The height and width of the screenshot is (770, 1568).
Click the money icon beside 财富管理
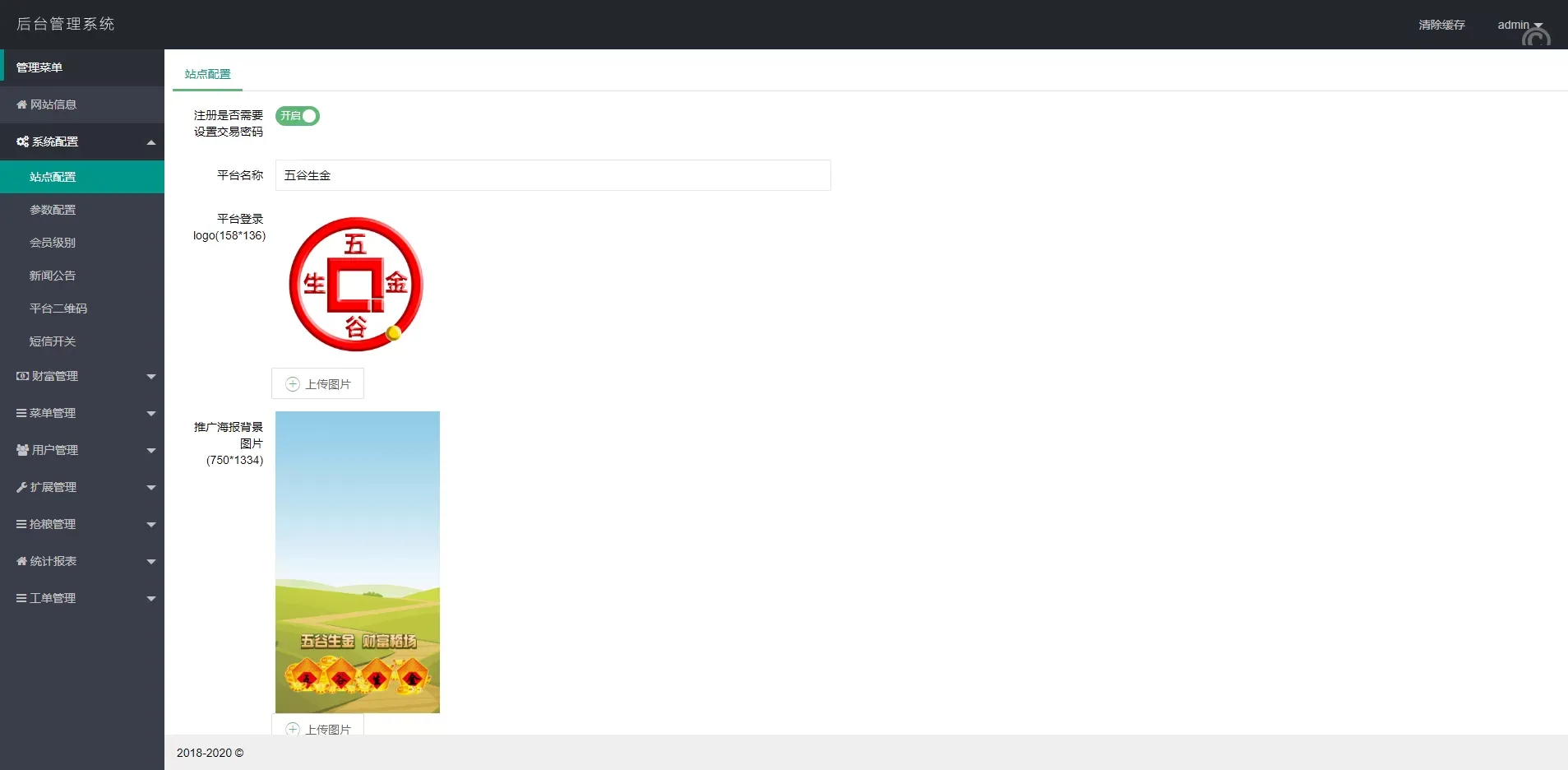click(22, 376)
